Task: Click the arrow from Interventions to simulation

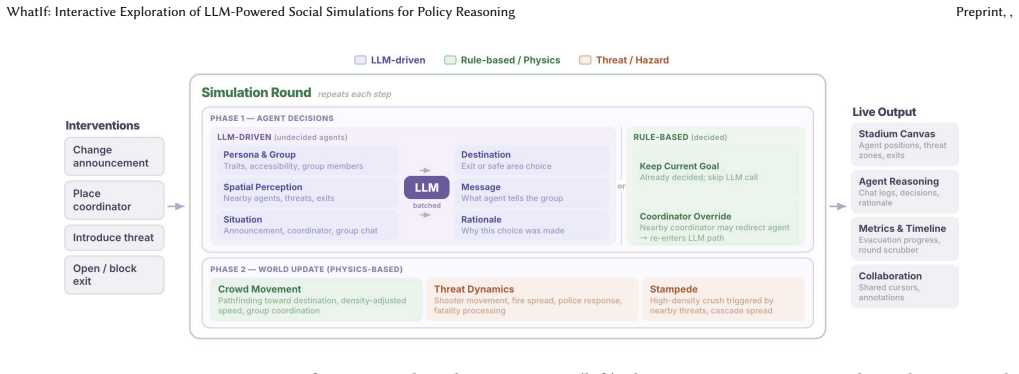Action: (x=176, y=206)
